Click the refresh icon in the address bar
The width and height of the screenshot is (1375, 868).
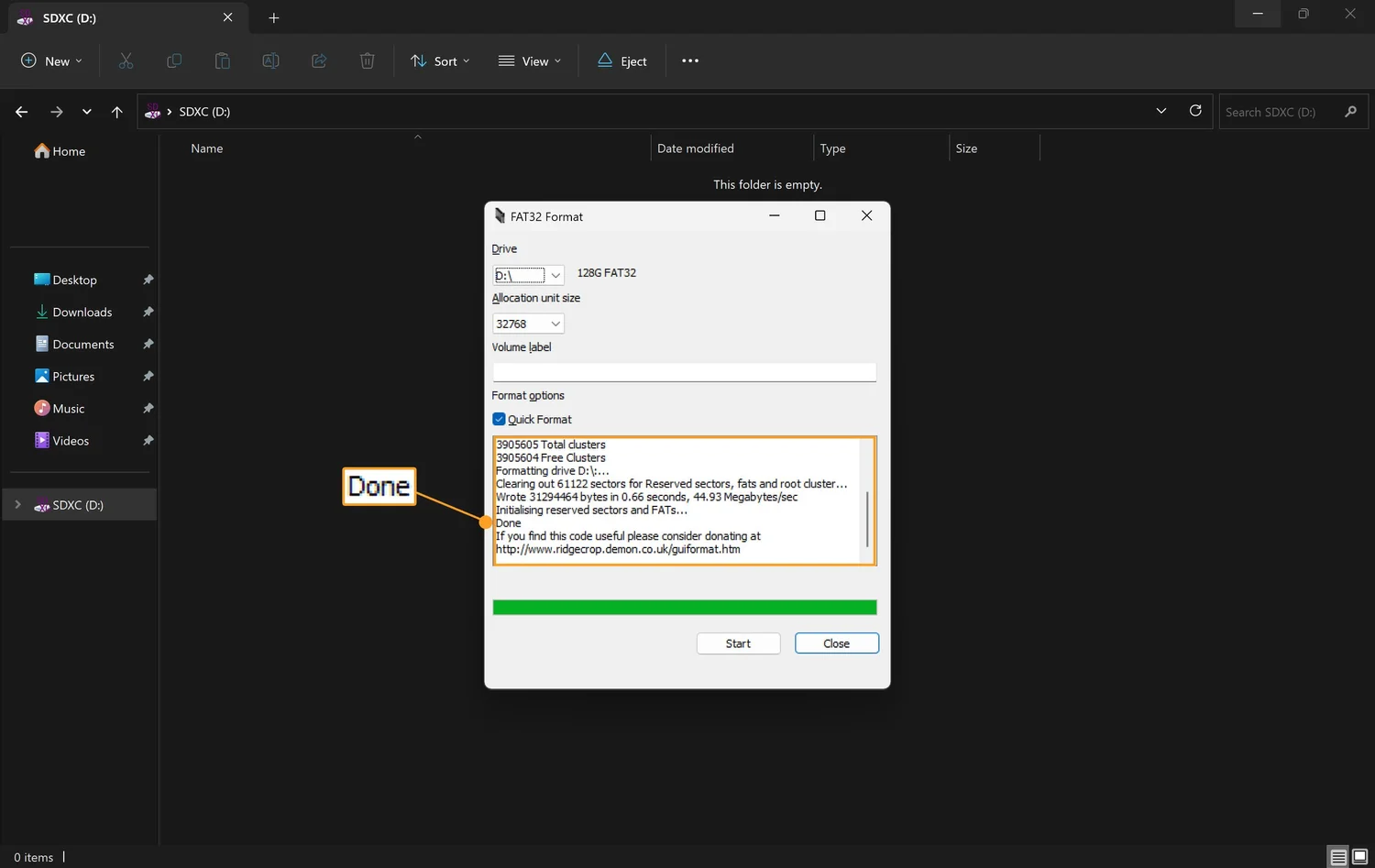click(x=1195, y=111)
